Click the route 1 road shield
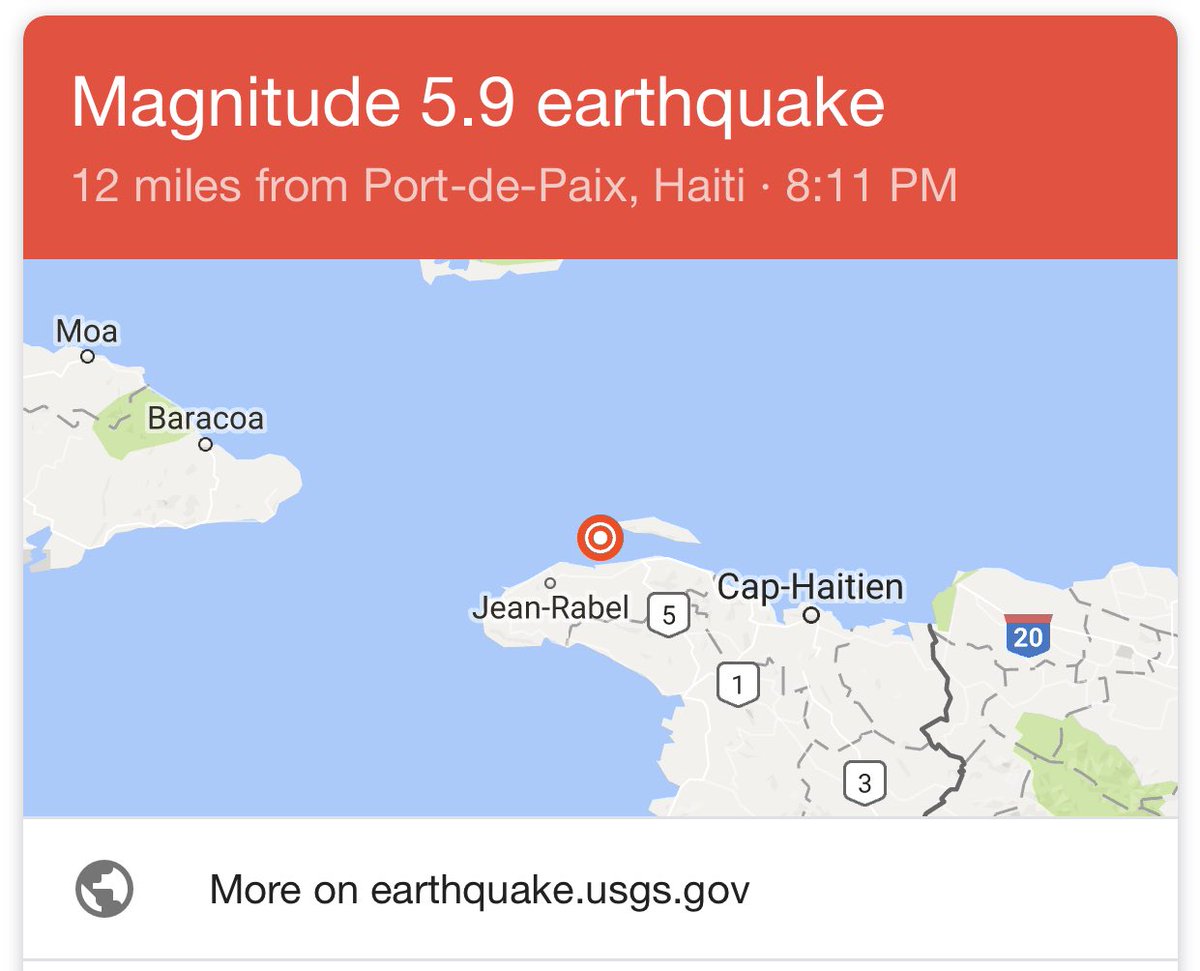This screenshot has width=1200, height=971. 738,685
